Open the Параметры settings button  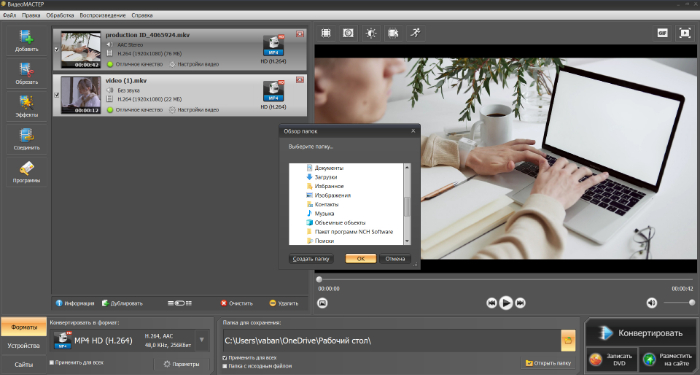[181, 364]
